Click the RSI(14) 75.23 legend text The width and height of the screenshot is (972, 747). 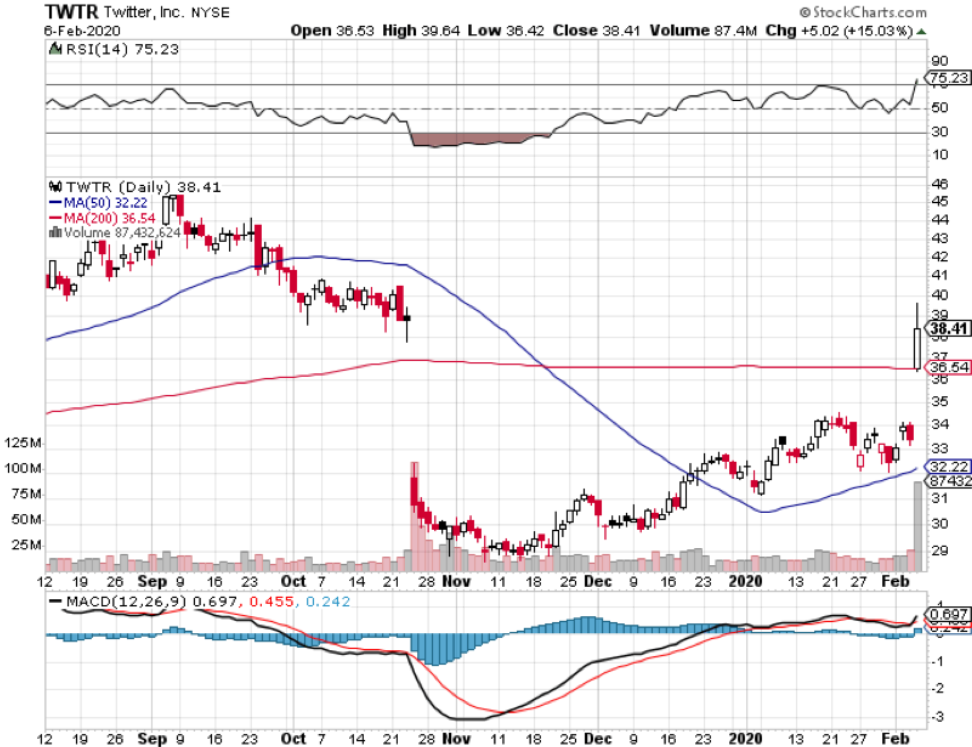pyautogui.click(x=122, y=49)
